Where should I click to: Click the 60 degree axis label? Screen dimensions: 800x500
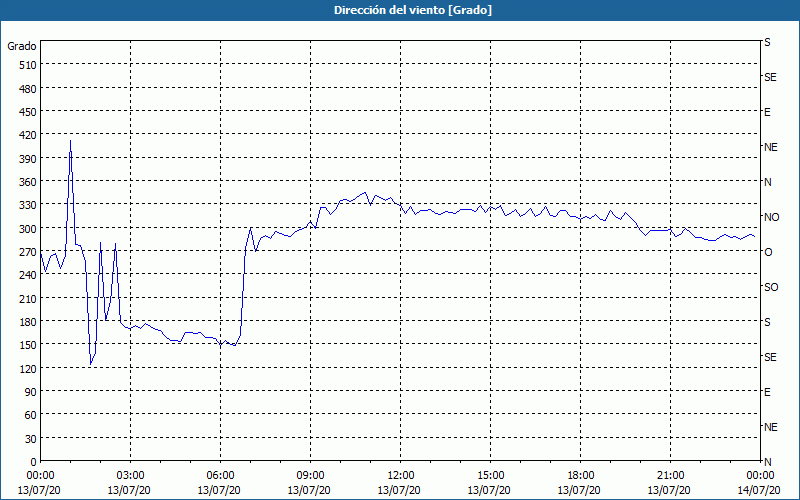[x=32, y=415]
